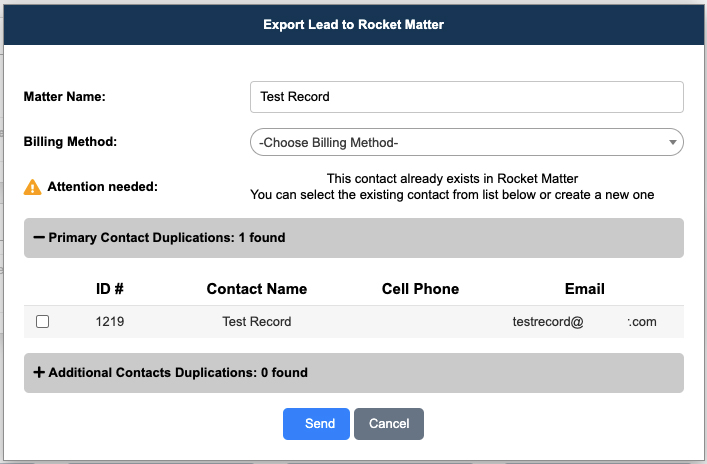
Task: Click the Email column header
Action: point(584,289)
